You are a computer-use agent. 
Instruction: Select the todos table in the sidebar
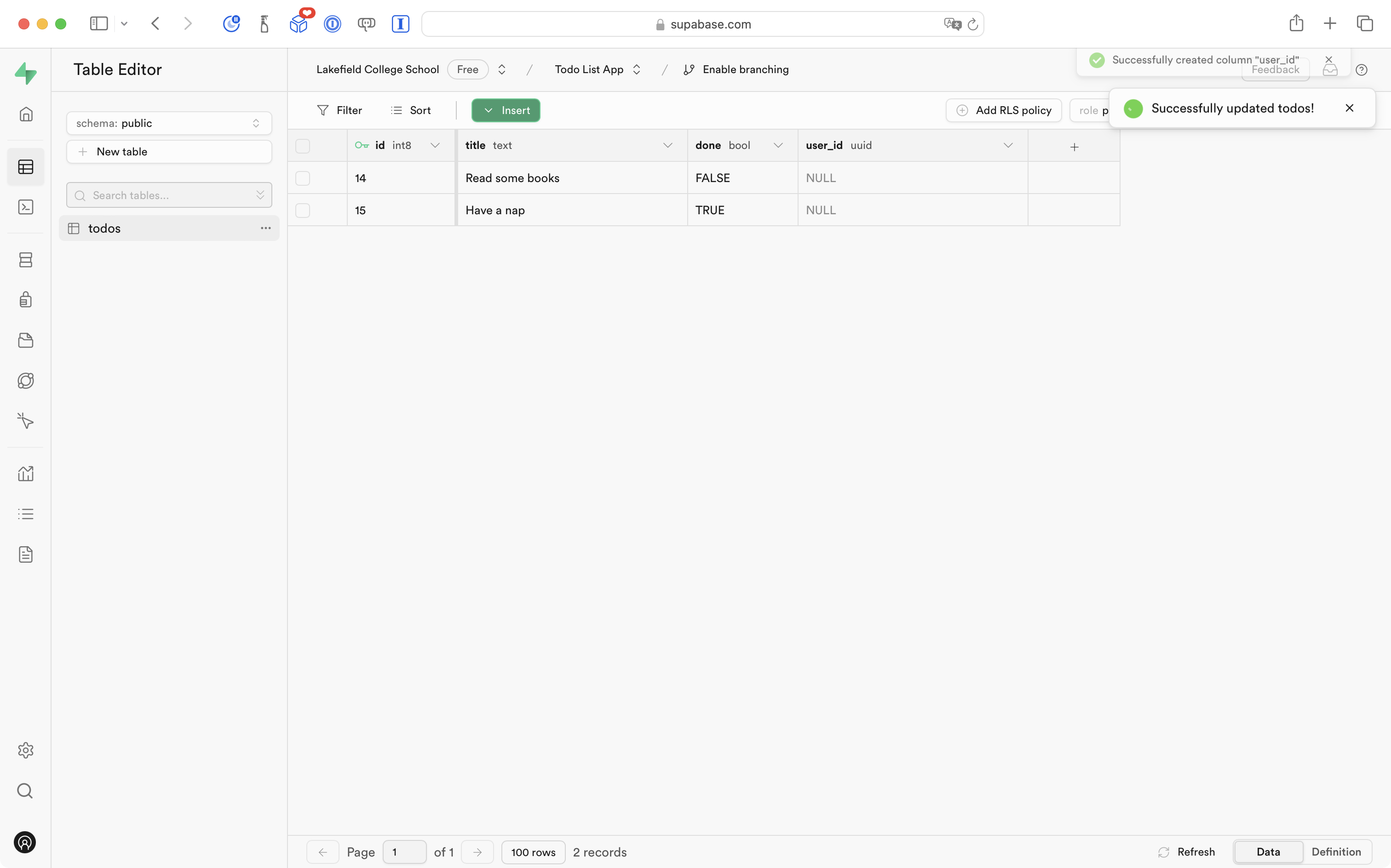click(104, 228)
